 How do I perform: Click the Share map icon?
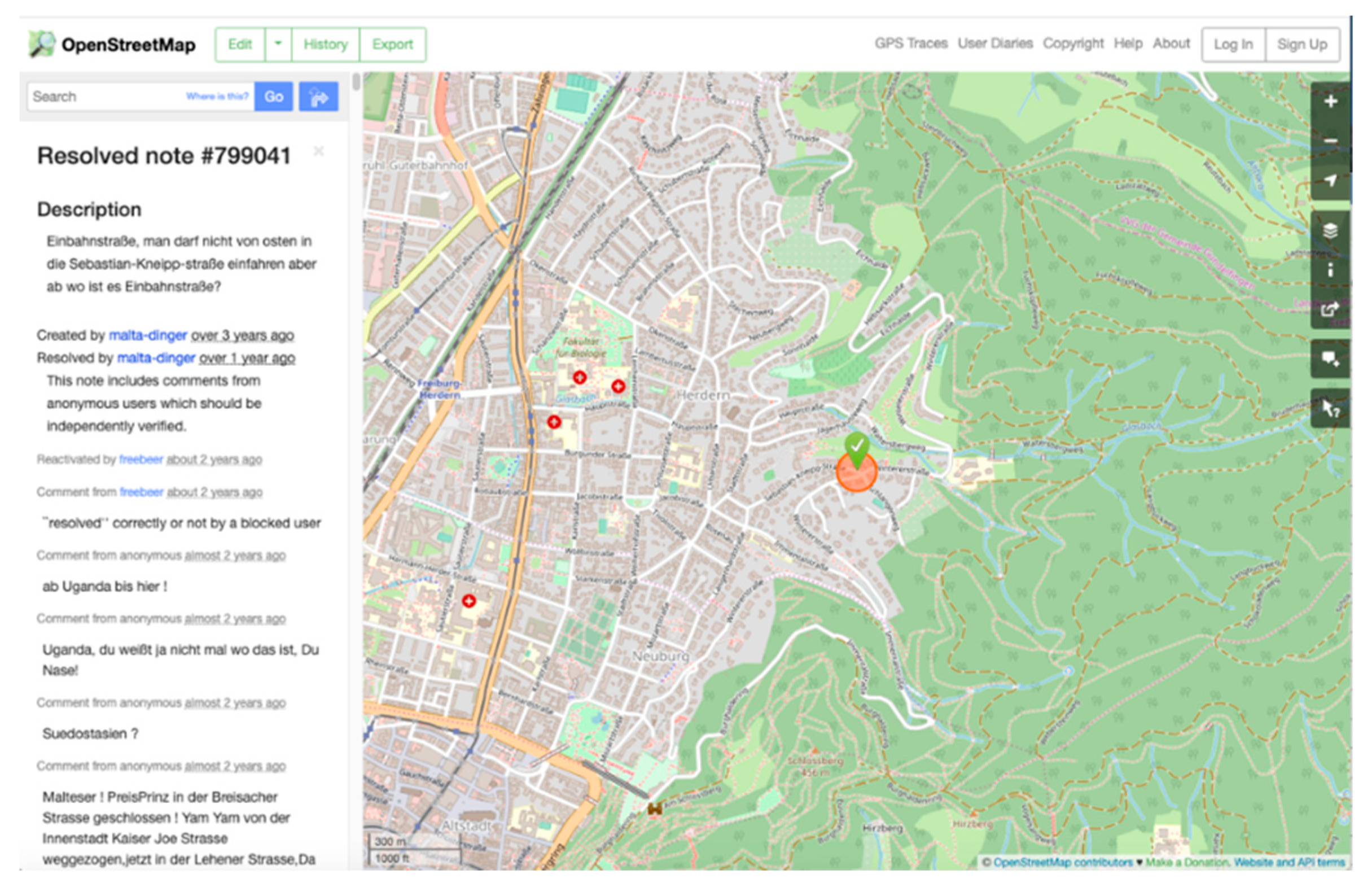pos(1330,309)
